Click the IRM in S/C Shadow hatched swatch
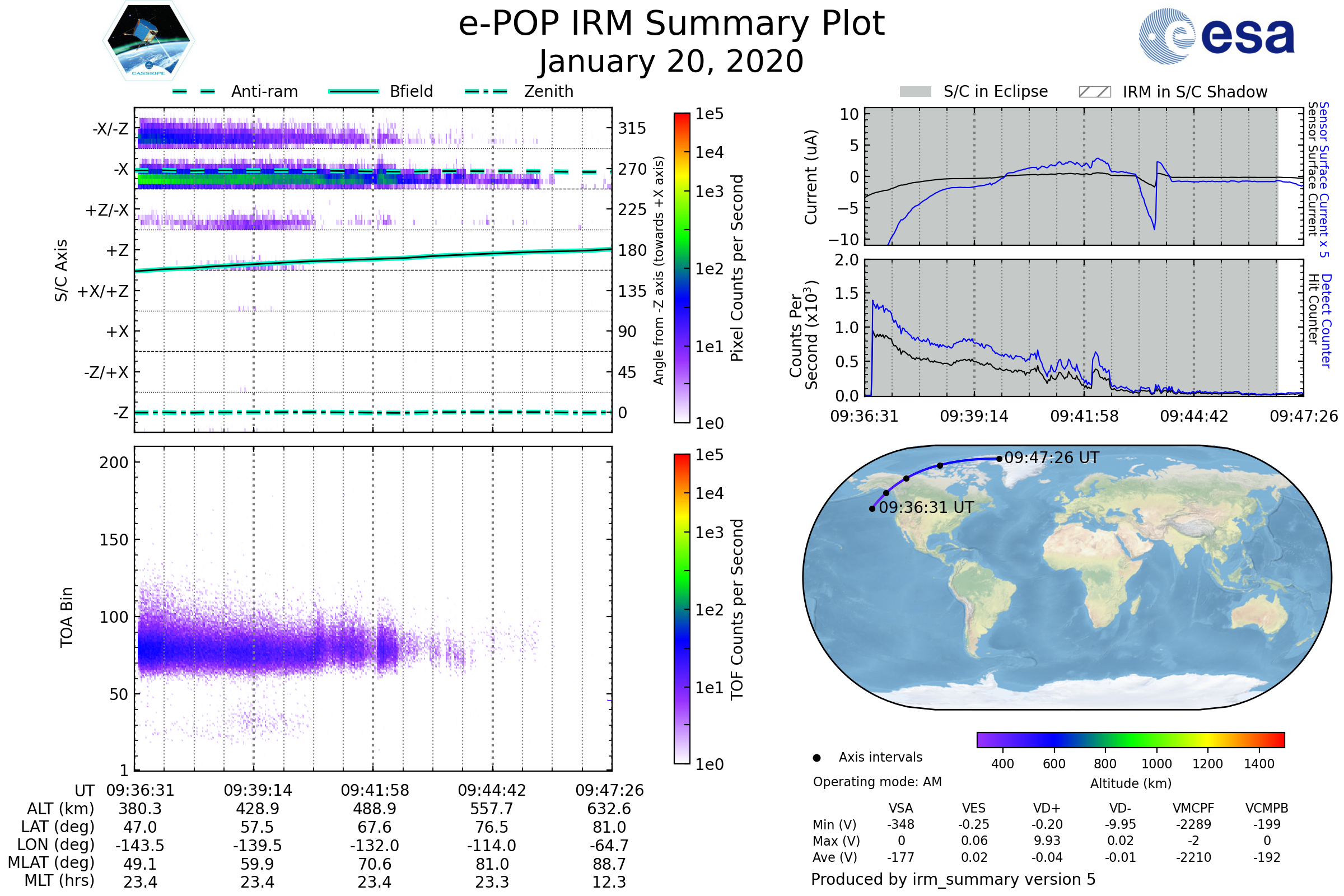This screenshot has height=896, width=1344. click(1095, 92)
